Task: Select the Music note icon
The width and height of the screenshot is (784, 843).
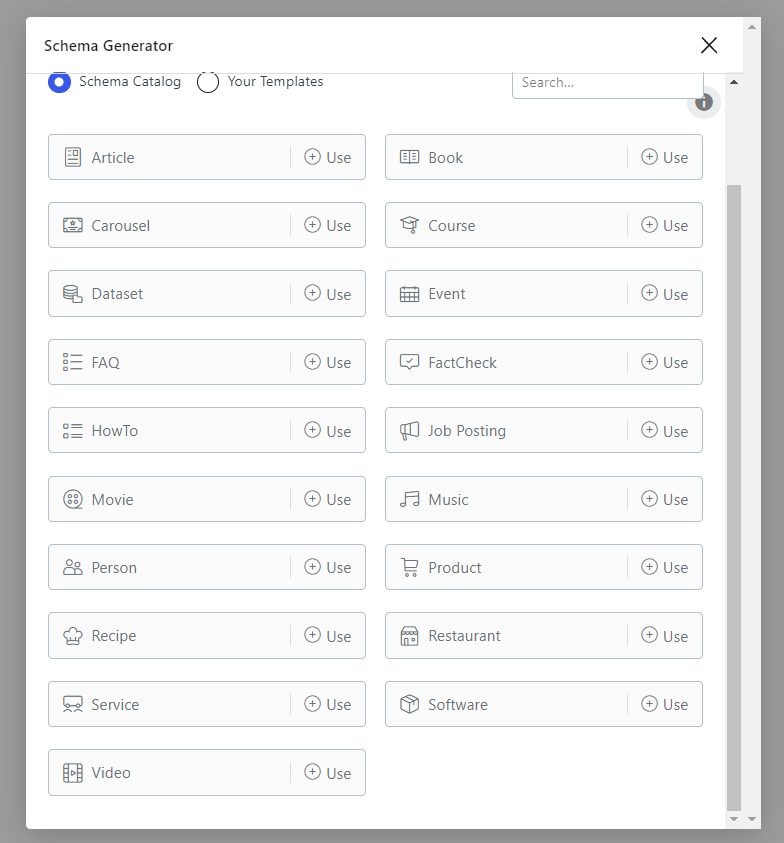Action: click(409, 499)
